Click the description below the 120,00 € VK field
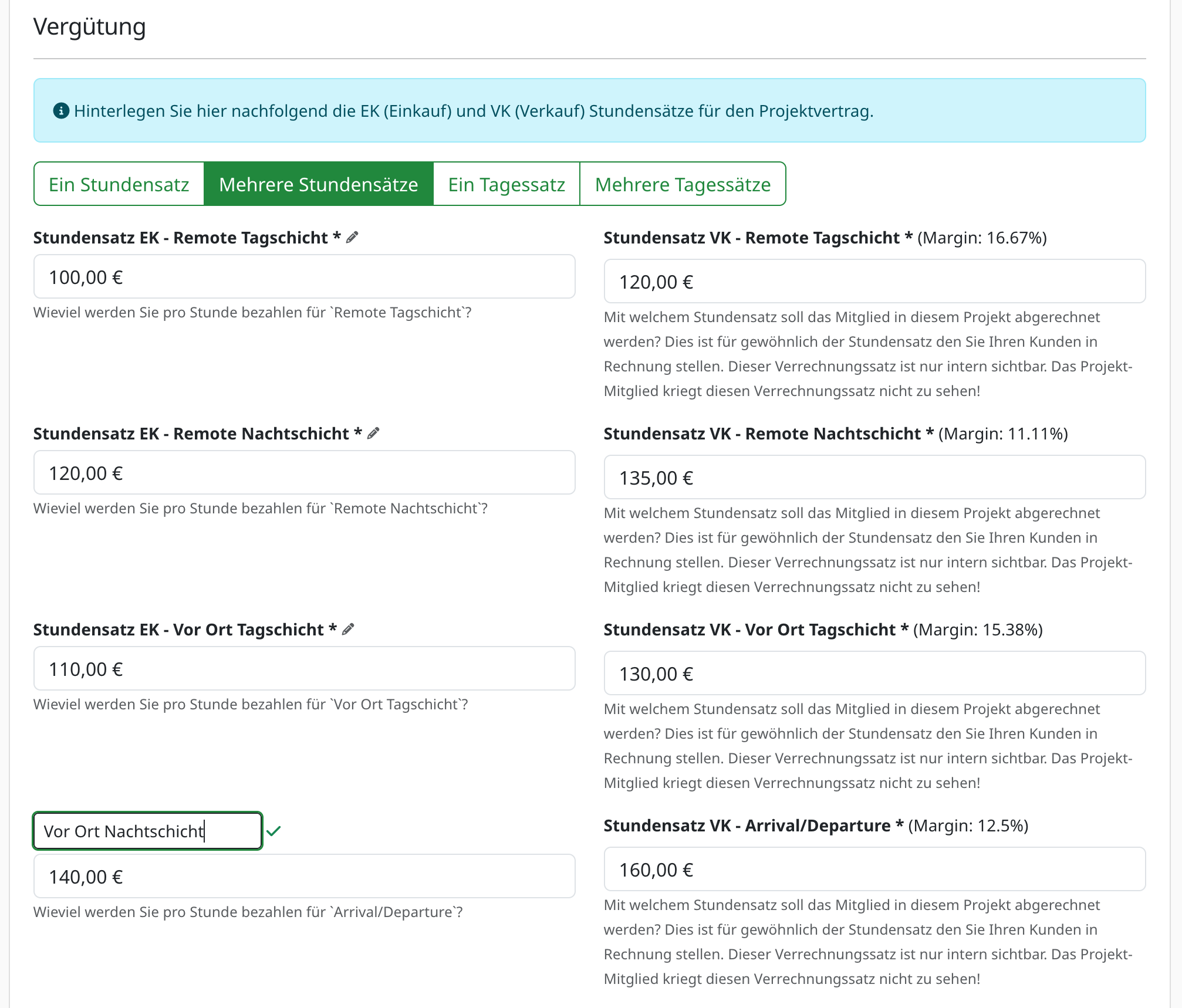The height and width of the screenshot is (1008, 1182). pos(868,354)
